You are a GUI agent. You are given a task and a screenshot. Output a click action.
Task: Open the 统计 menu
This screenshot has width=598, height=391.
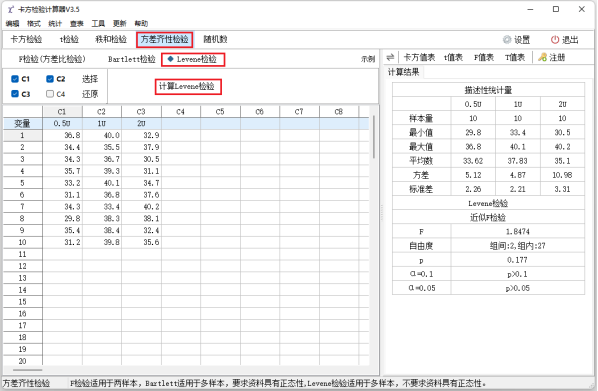(x=55, y=24)
